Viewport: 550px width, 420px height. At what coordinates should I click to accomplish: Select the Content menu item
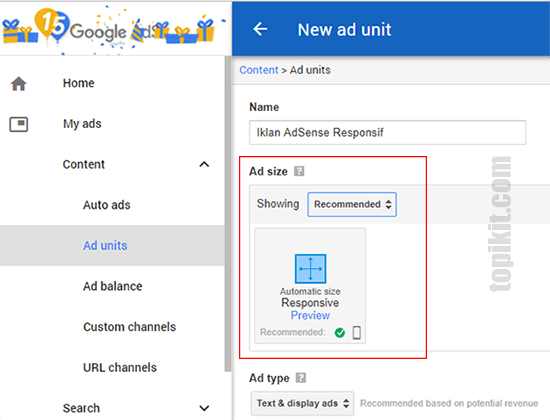click(x=83, y=164)
